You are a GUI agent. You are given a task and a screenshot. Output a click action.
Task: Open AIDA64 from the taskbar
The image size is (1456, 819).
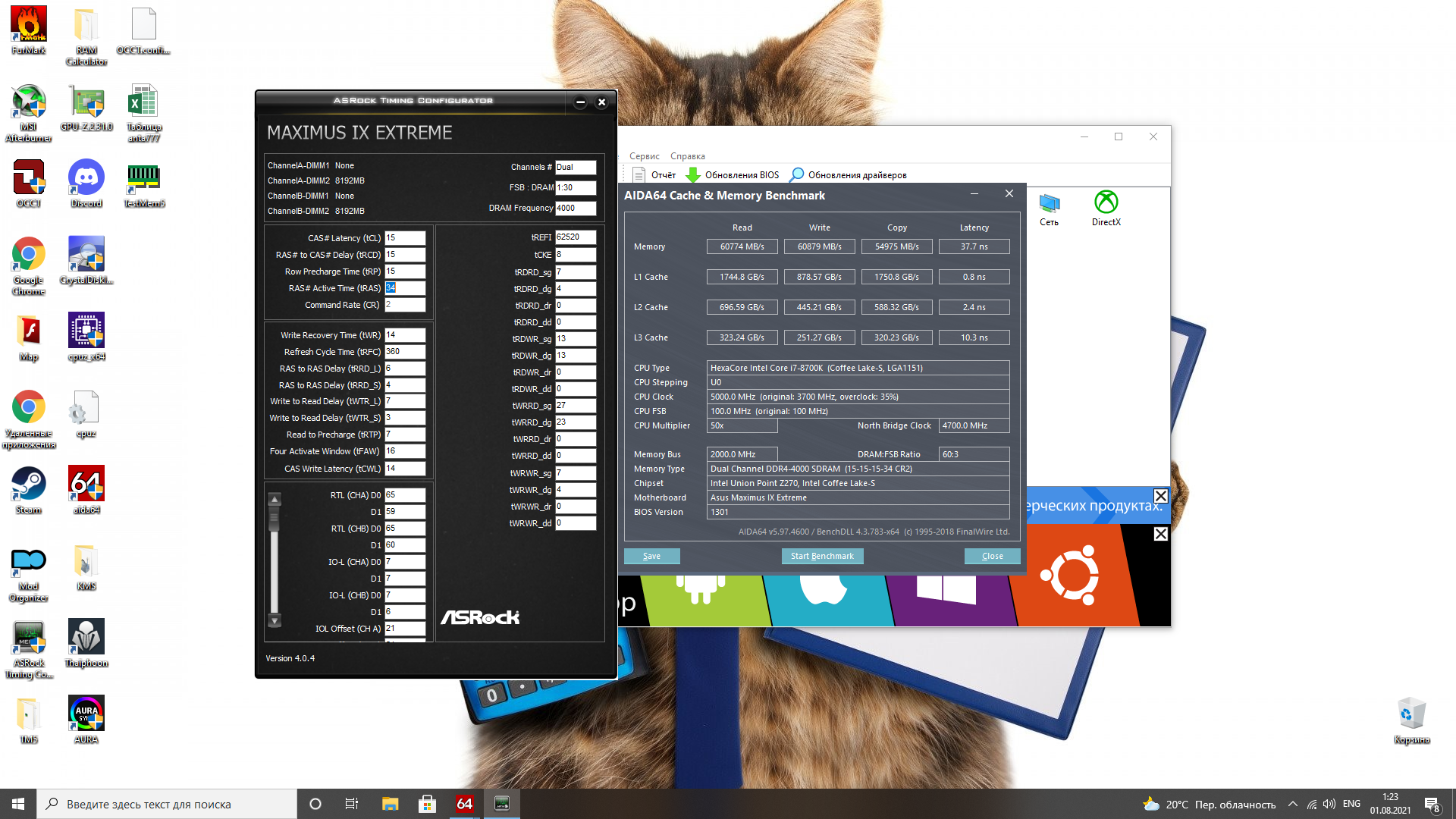465,804
